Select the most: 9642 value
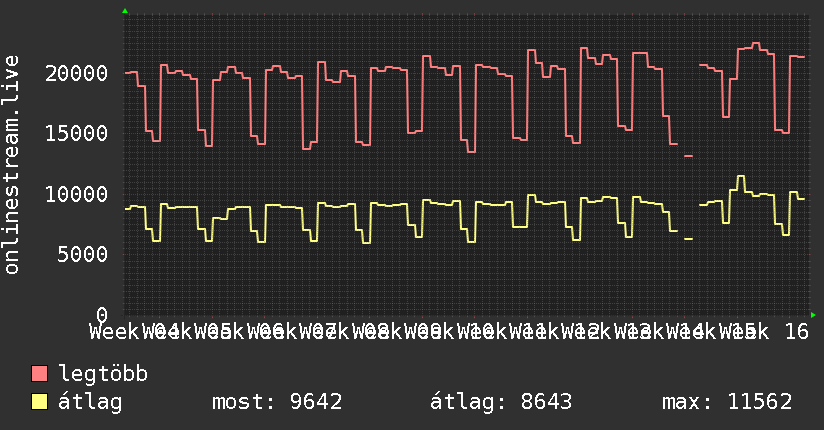Image resolution: width=824 pixels, height=430 pixels. coord(277,402)
